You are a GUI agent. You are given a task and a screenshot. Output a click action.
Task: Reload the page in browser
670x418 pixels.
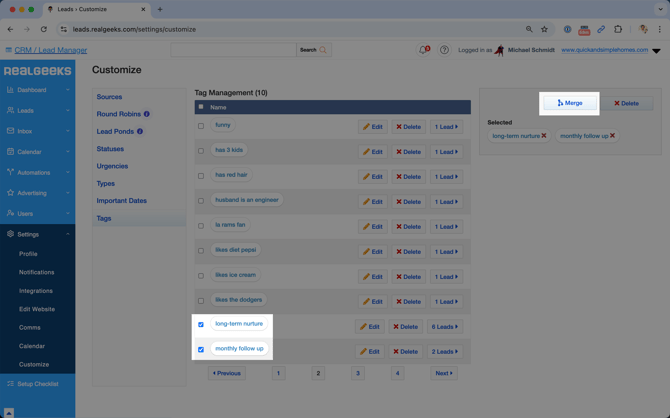click(43, 29)
